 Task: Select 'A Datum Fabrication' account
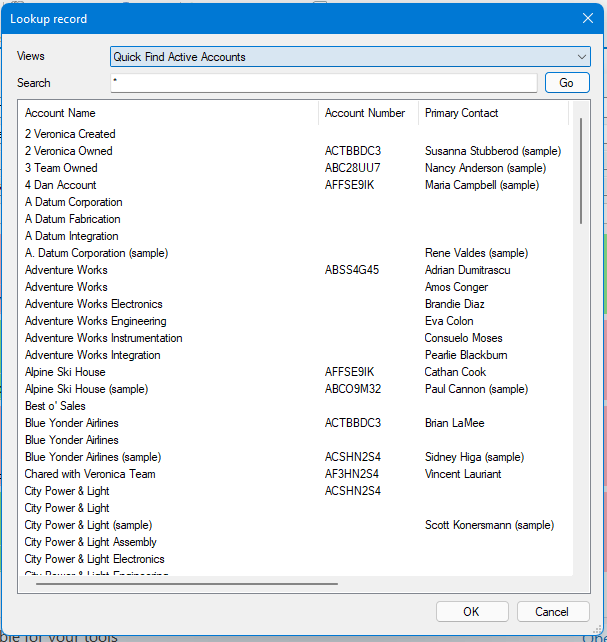click(x=72, y=219)
